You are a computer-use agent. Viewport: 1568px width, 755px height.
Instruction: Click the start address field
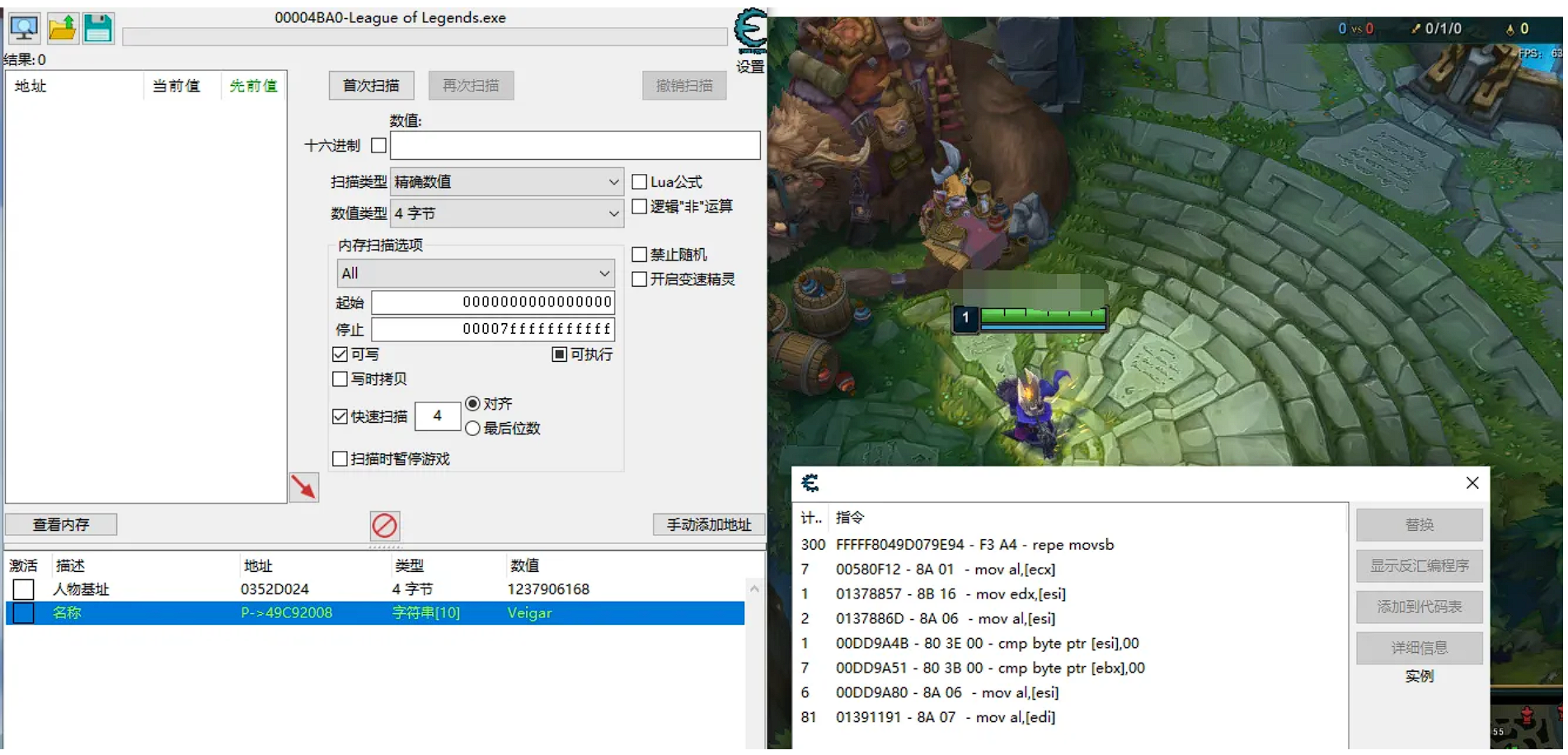tap(493, 302)
